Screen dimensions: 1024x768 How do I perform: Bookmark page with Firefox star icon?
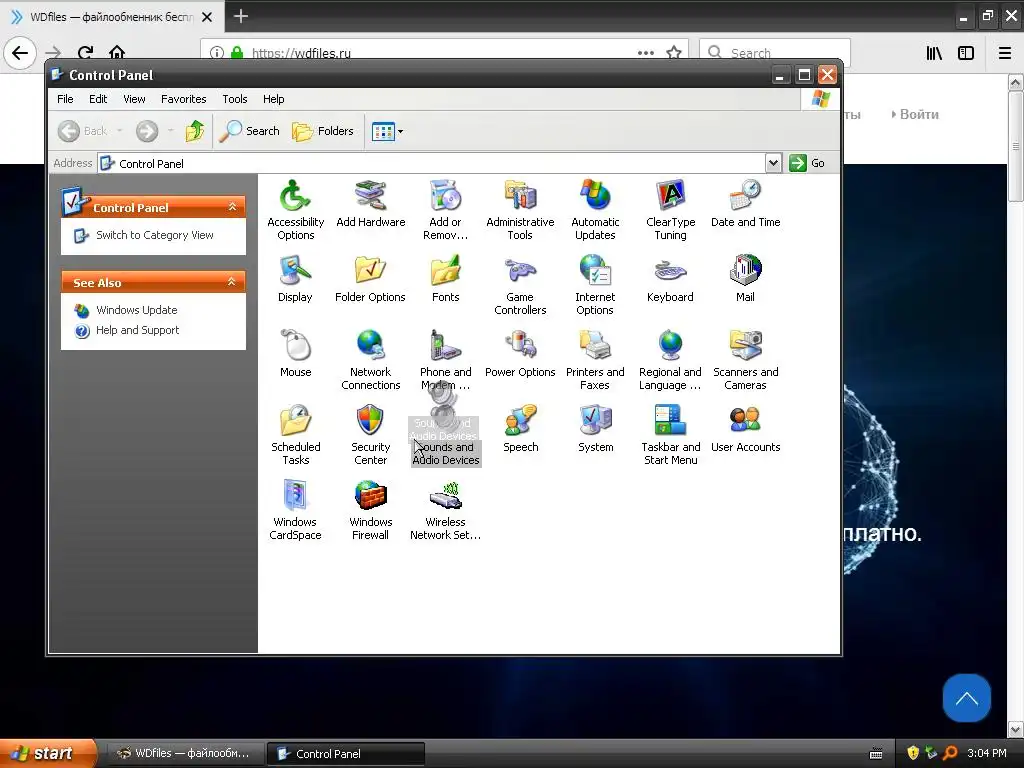click(674, 53)
